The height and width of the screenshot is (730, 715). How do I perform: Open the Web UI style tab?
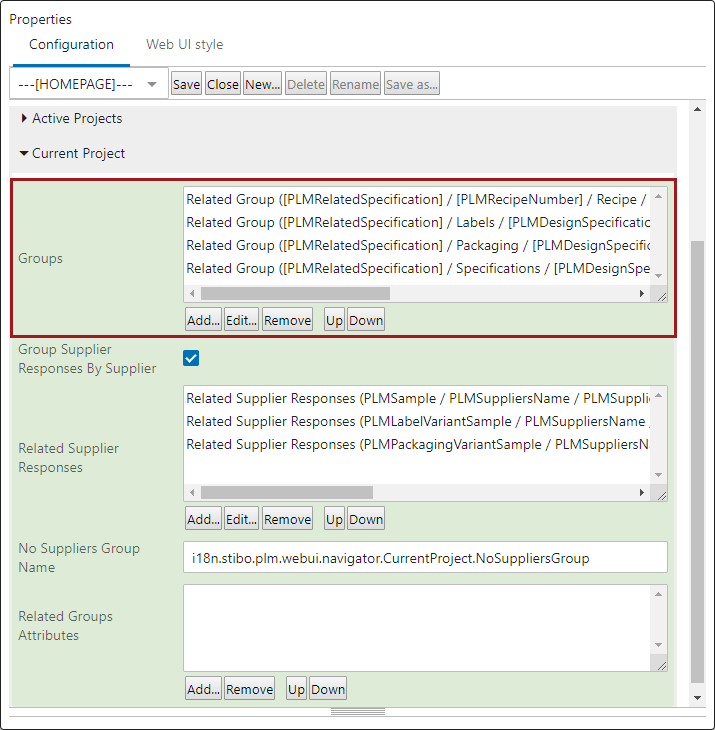click(184, 45)
